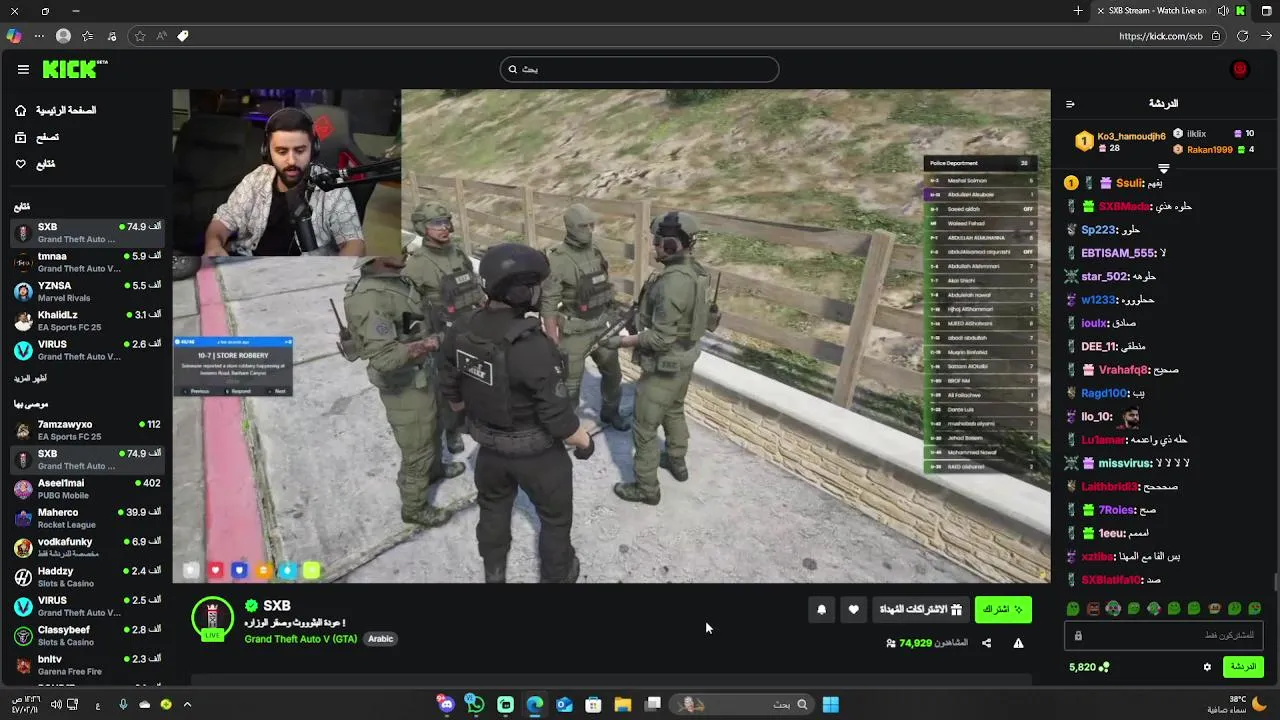
Task: Open the Grand Theft Auto V (GTA) category link
Action: pos(301,639)
